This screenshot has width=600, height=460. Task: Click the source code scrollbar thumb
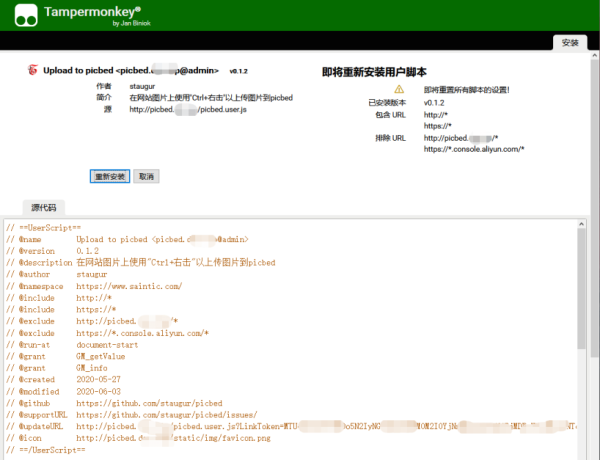pos(582,289)
